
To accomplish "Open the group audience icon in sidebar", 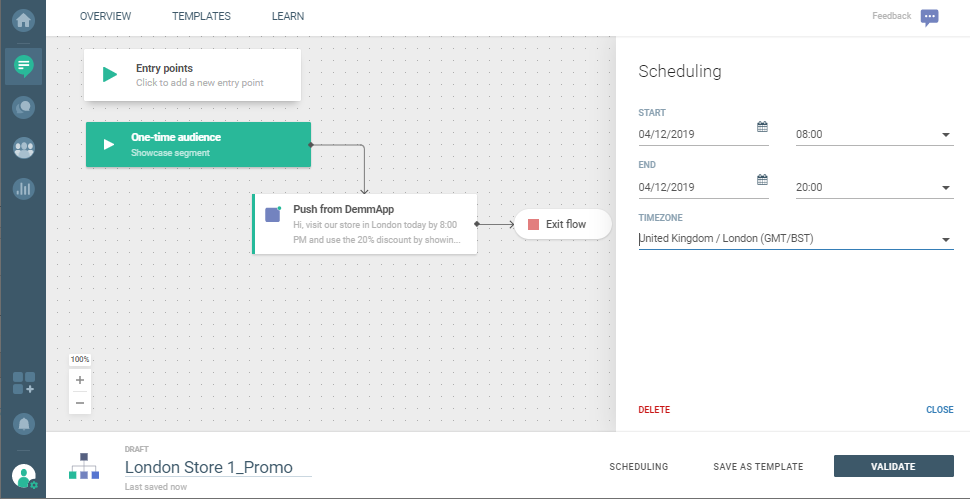I will click(23, 148).
